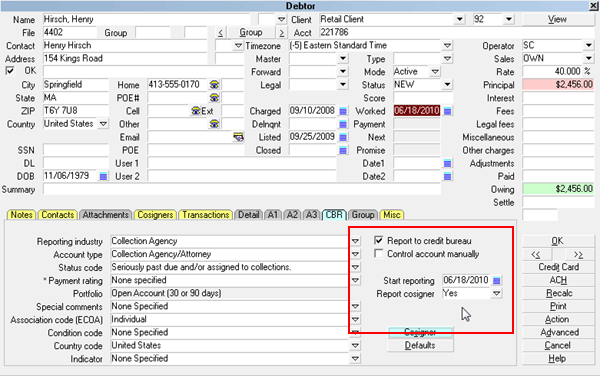Open the client number 92 dropdown
Image resolution: width=600 pixels, height=376 pixels.
[x=509, y=19]
